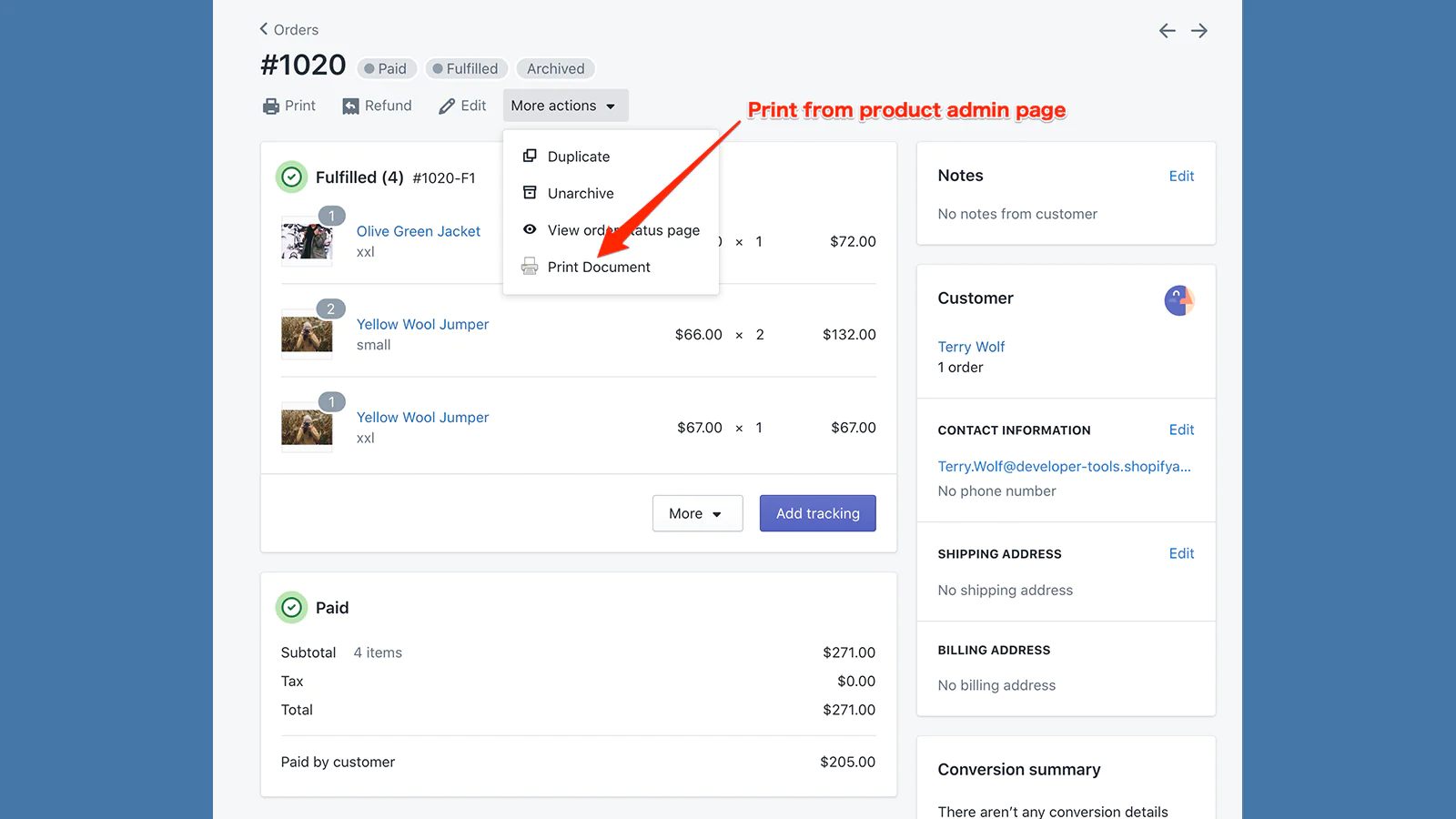Click the 4 items subtotal label
1456x819 pixels.
pos(378,652)
